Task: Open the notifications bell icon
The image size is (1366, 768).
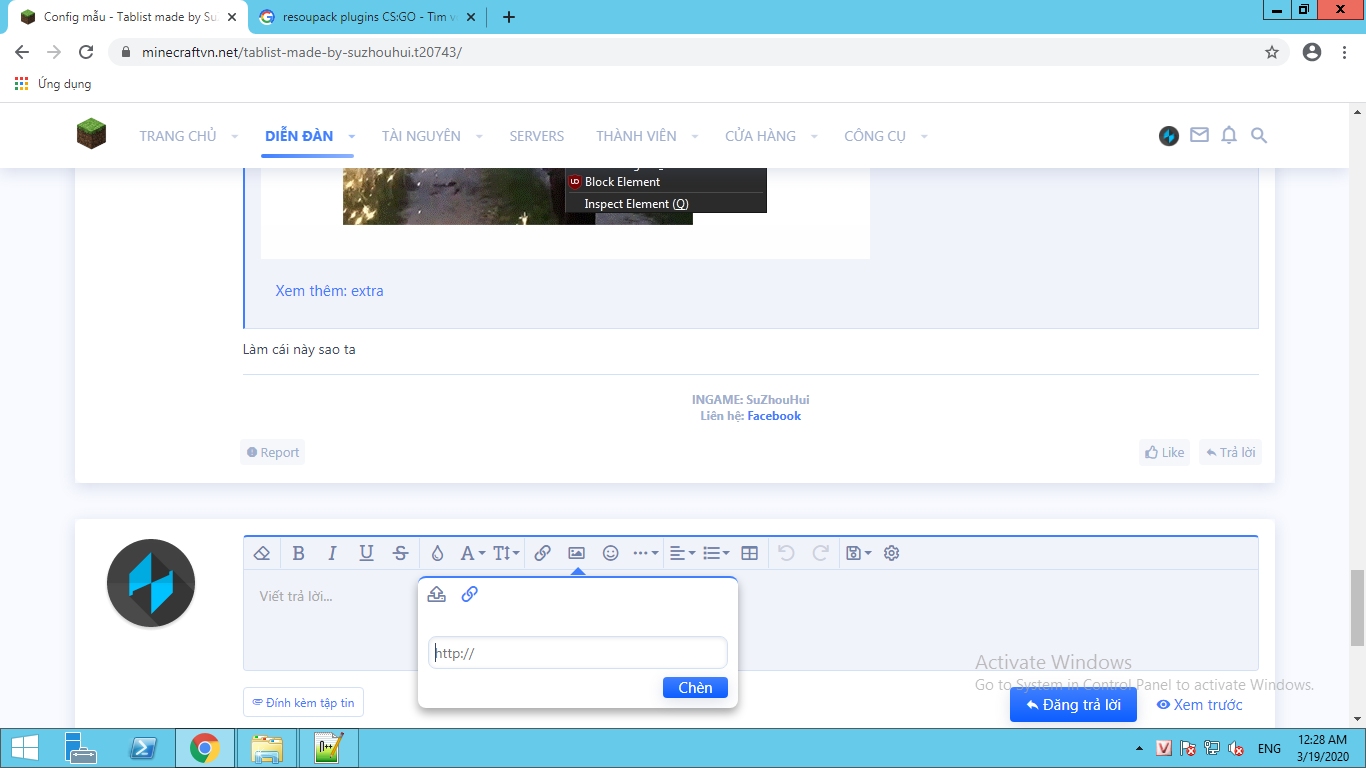Action: pos(1229,135)
